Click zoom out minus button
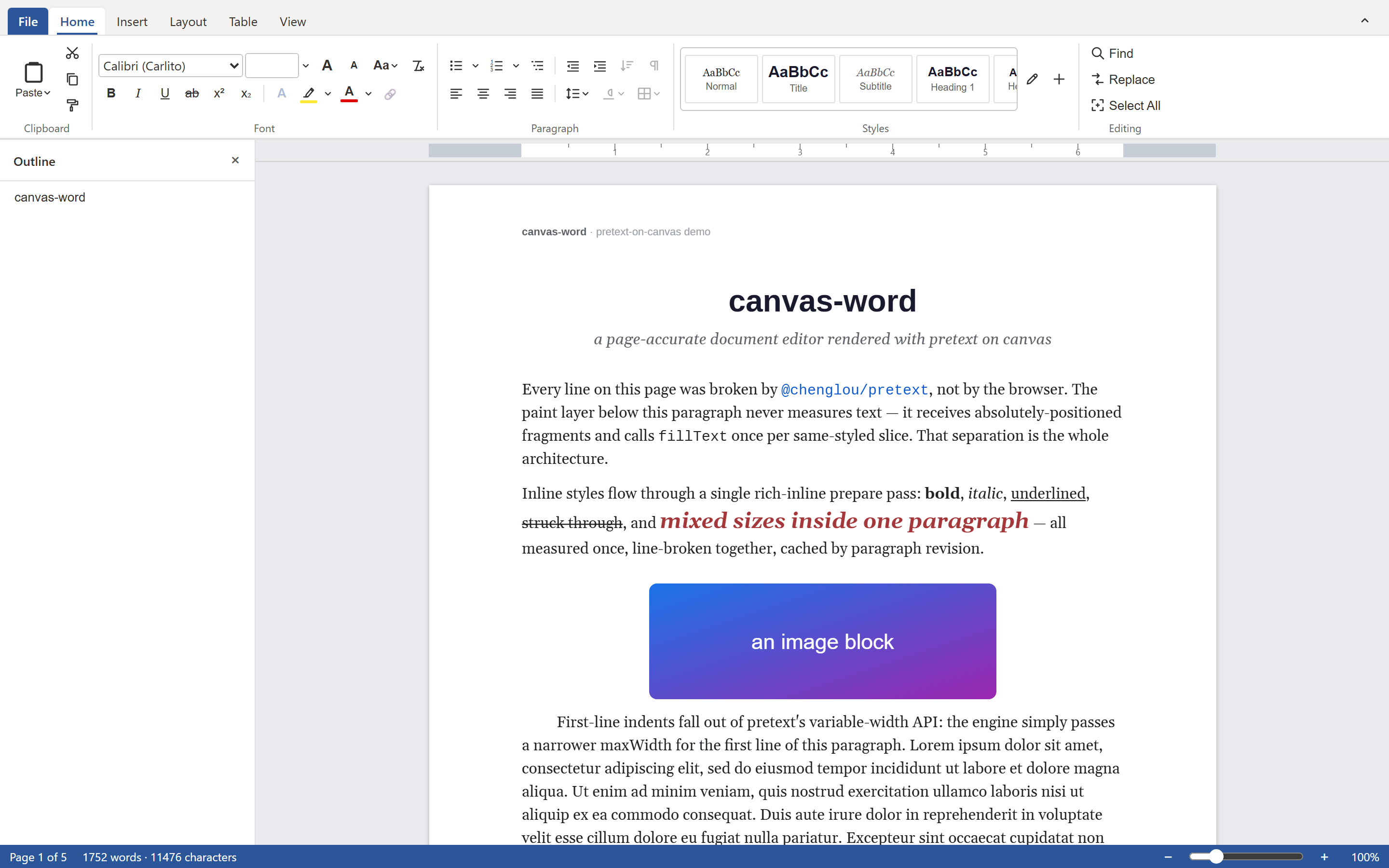This screenshot has width=1389, height=868. (1168, 856)
